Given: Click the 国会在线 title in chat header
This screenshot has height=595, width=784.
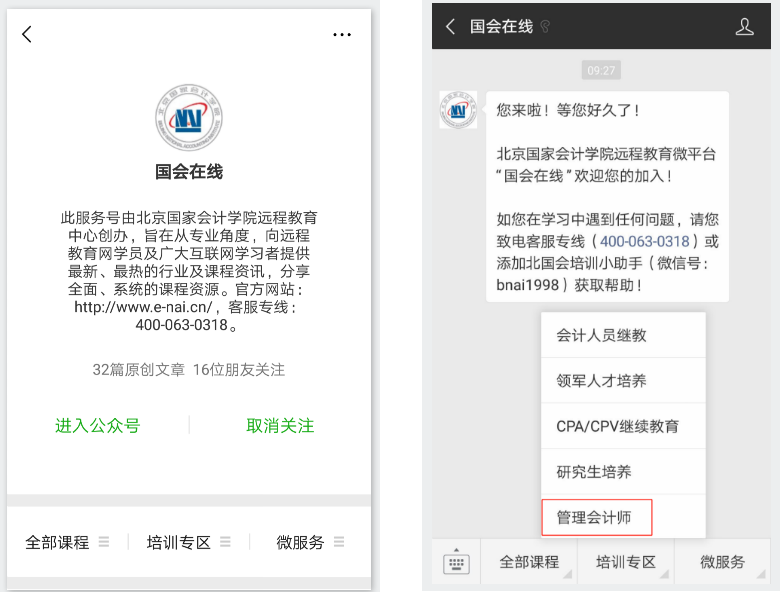Looking at the screenshot, I should coord(501,26).
